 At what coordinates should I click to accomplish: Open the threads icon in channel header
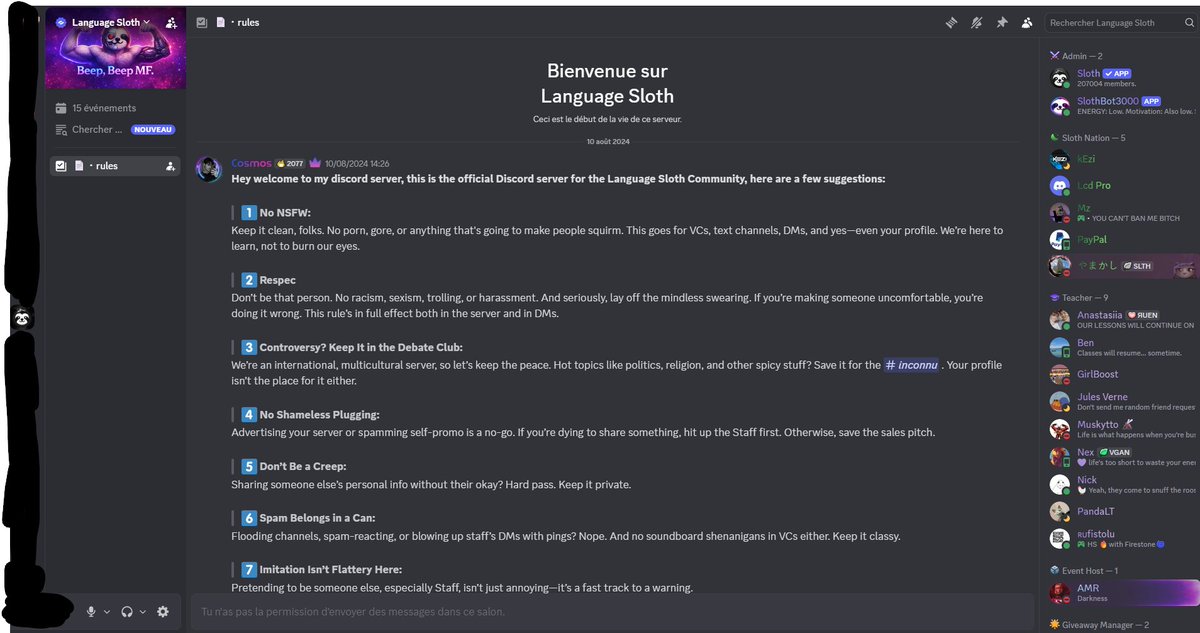click(951, 23)
